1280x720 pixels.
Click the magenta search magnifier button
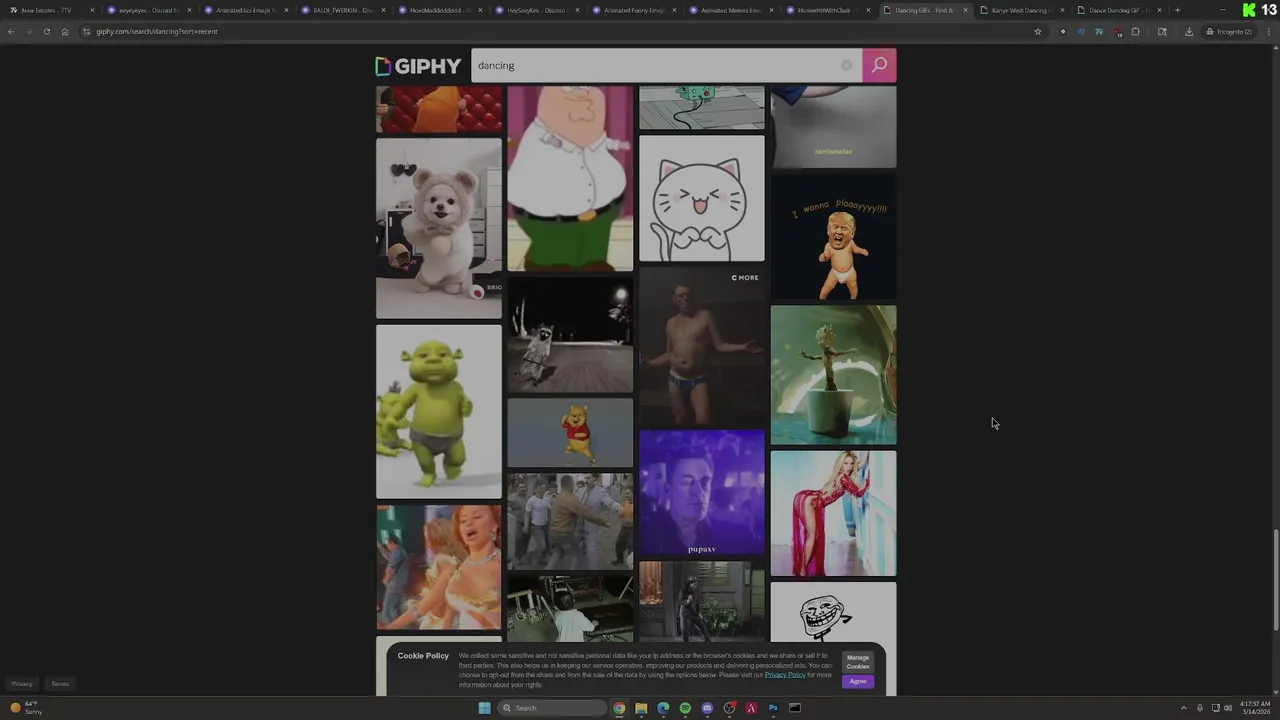[x=879, y=65]
